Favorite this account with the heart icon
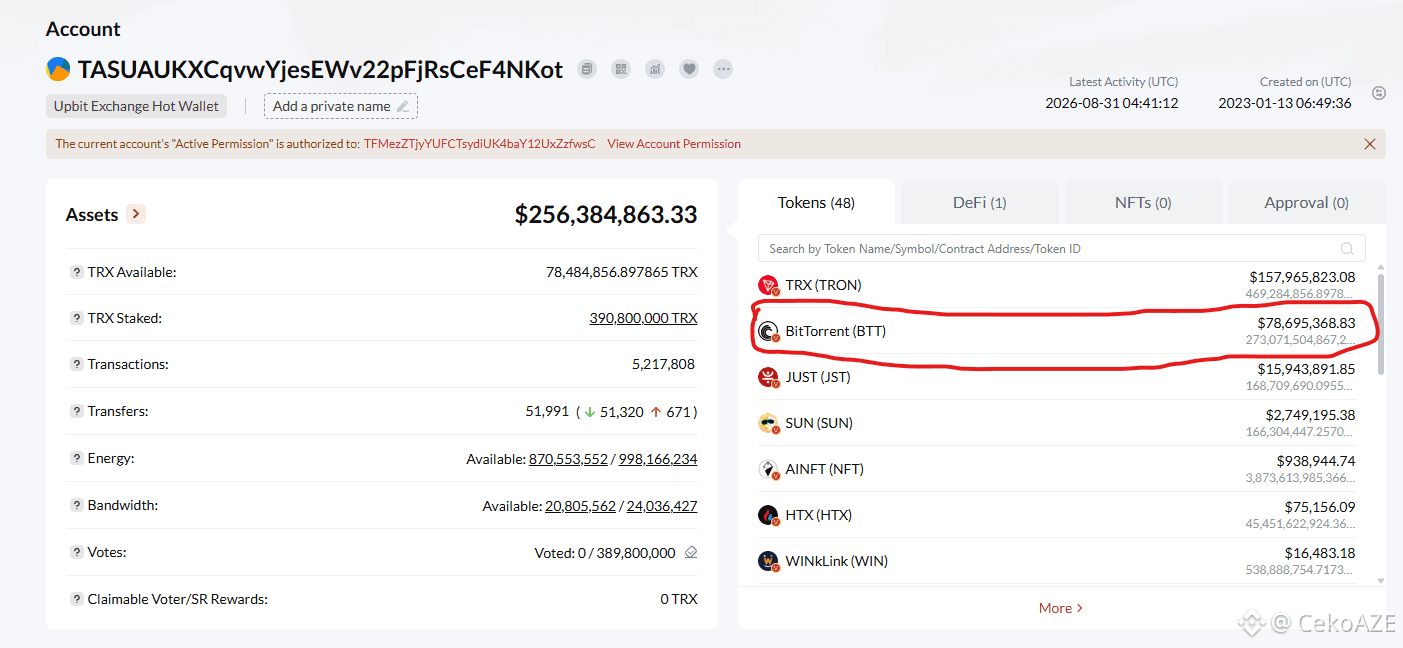The image size is (1403, 648). 689,69
